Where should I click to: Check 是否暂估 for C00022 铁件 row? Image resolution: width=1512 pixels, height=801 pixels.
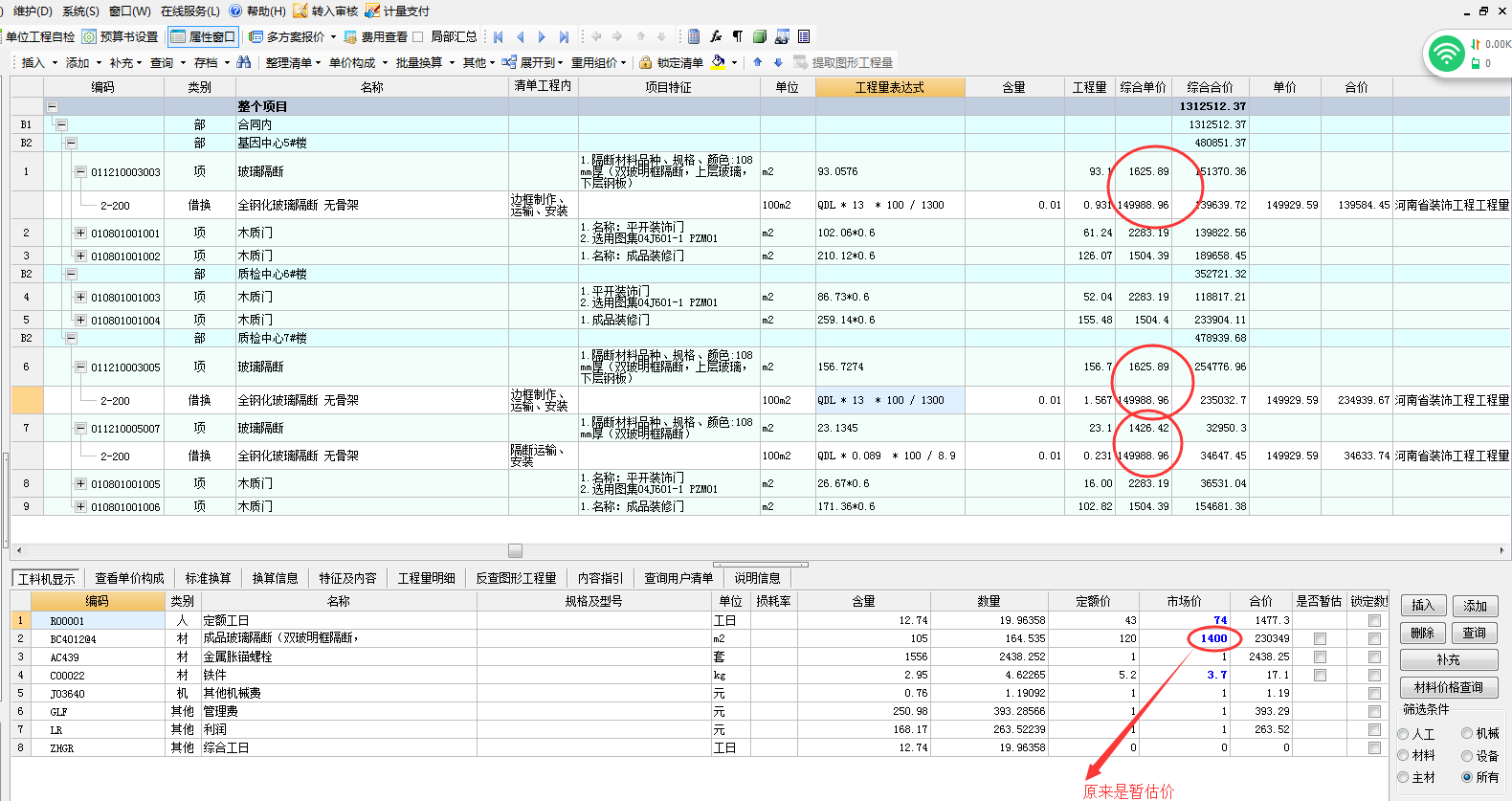[1320, 675]
